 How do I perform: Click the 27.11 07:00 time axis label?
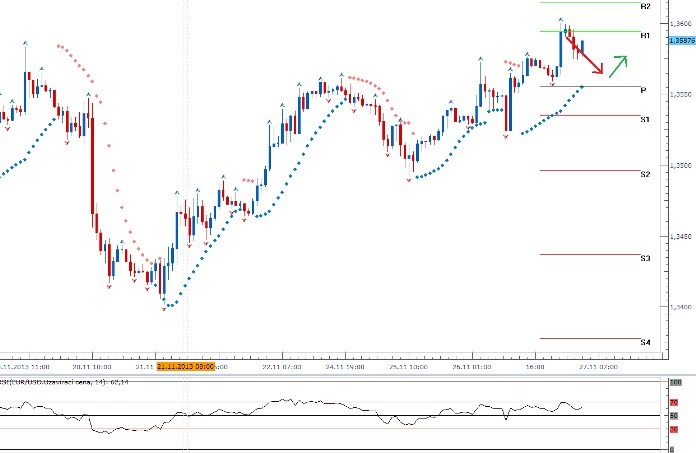598,367
